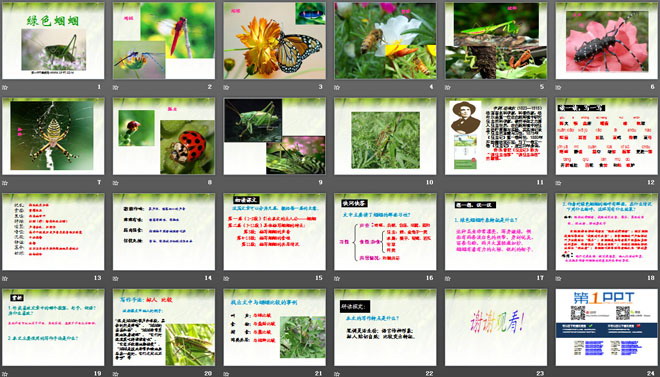Viewport: 660px width, 377px height.
Task: Select slide 7 with the striped spider
Action: 53,136
